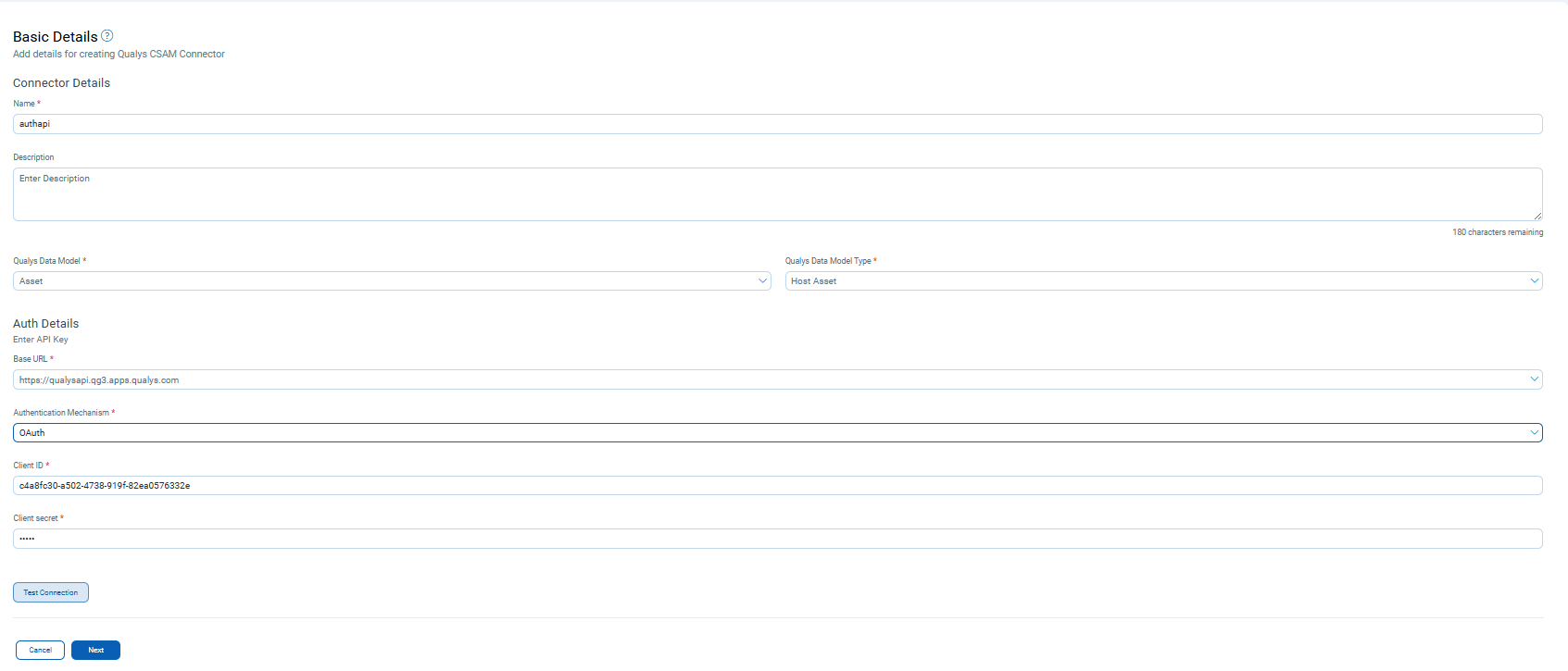
Task: Click the 'Qualys Data Model Type' field label
Action: [x=828, y=261]
